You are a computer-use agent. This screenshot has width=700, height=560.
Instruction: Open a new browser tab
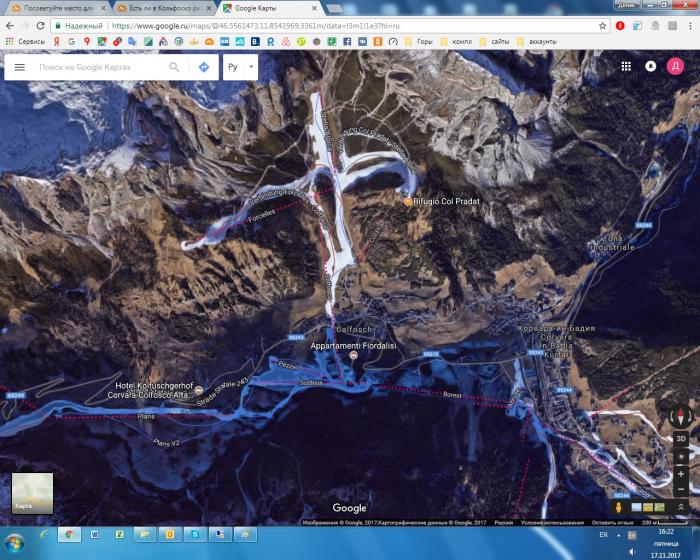pos(335,8)
